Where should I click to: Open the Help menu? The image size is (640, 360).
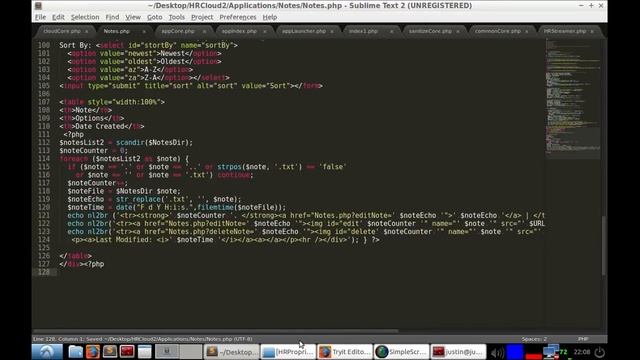tap(269, 17)
